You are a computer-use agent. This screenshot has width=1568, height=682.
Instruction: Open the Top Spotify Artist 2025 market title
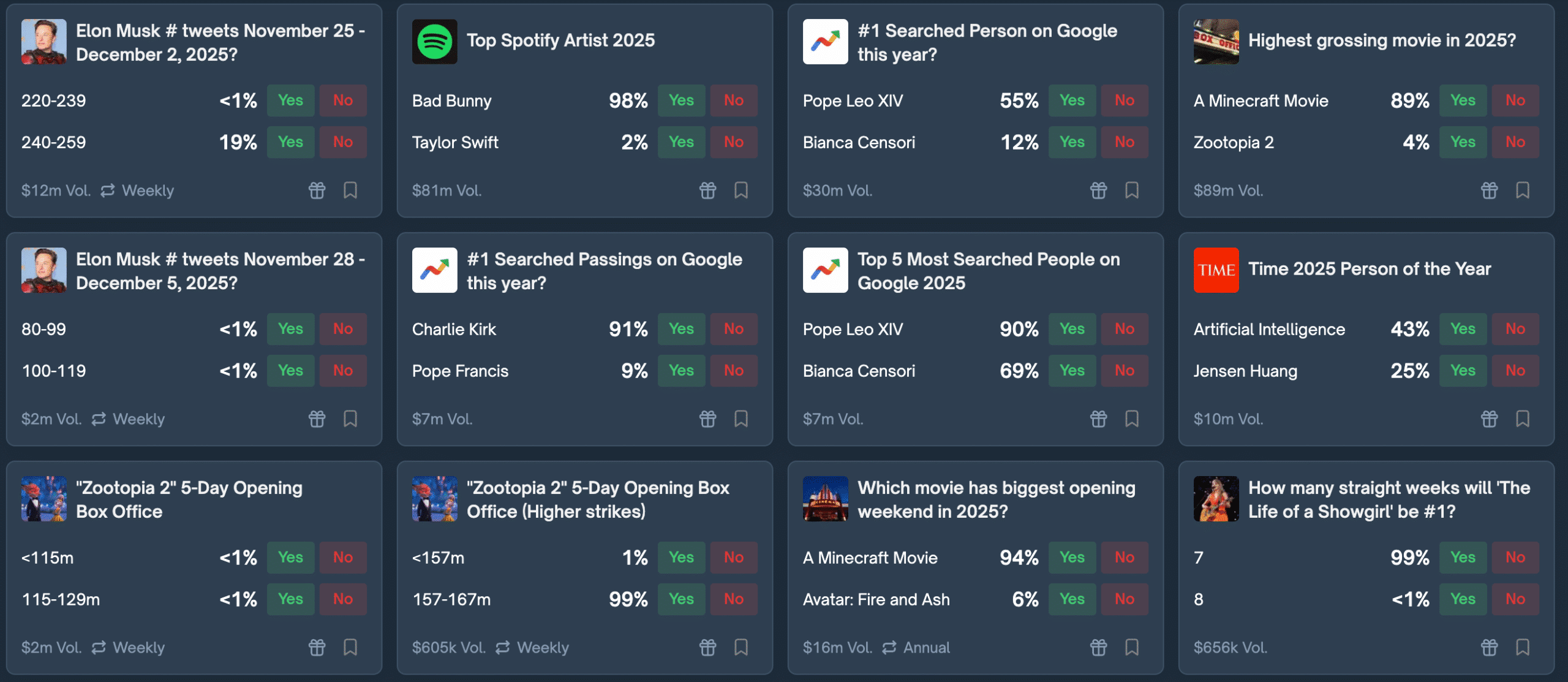tap(560, 40)
